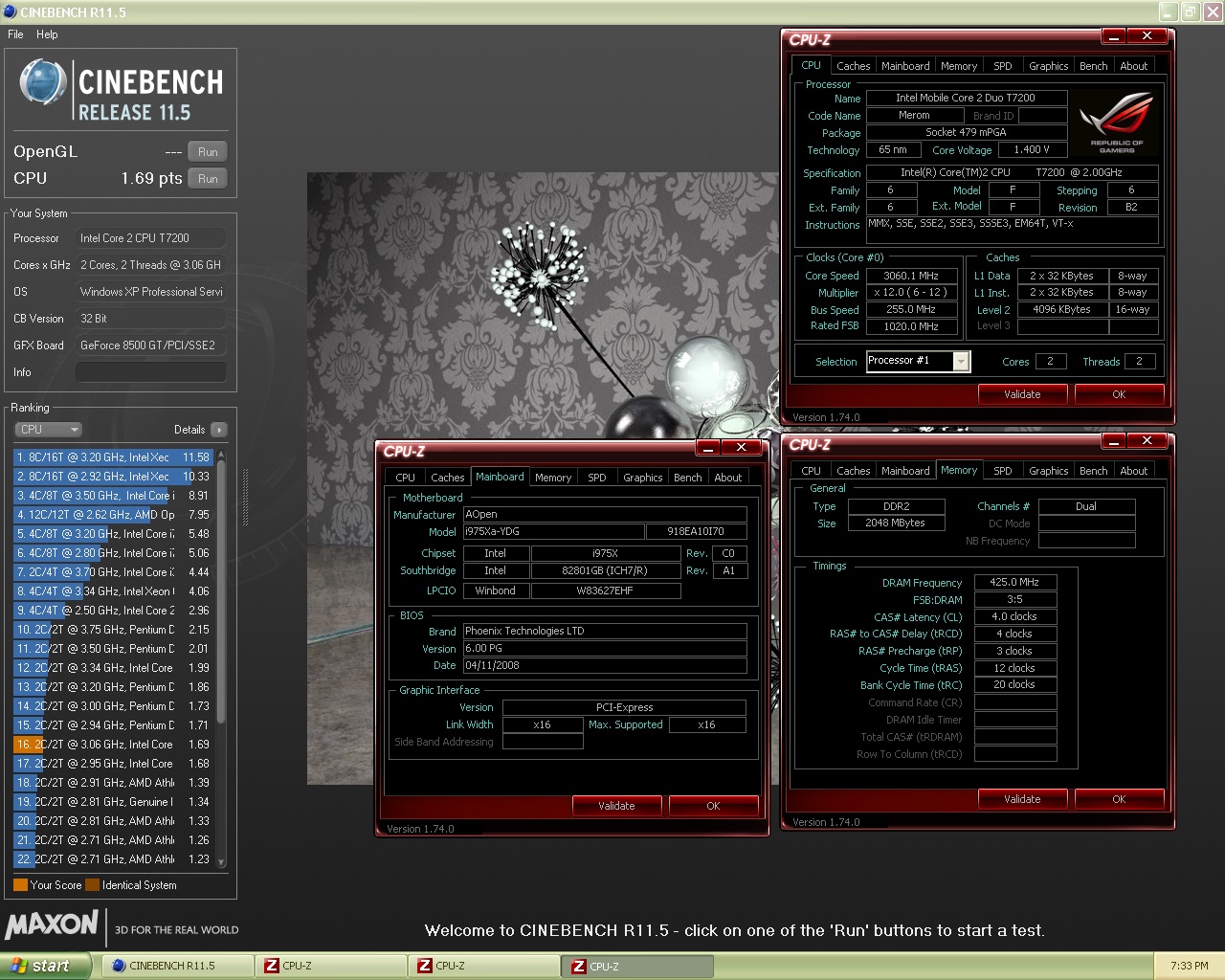Click OK in Mainboard CPU-Z window
The height and width of the screenshot is (980, 1225).
tap(713, 806)
